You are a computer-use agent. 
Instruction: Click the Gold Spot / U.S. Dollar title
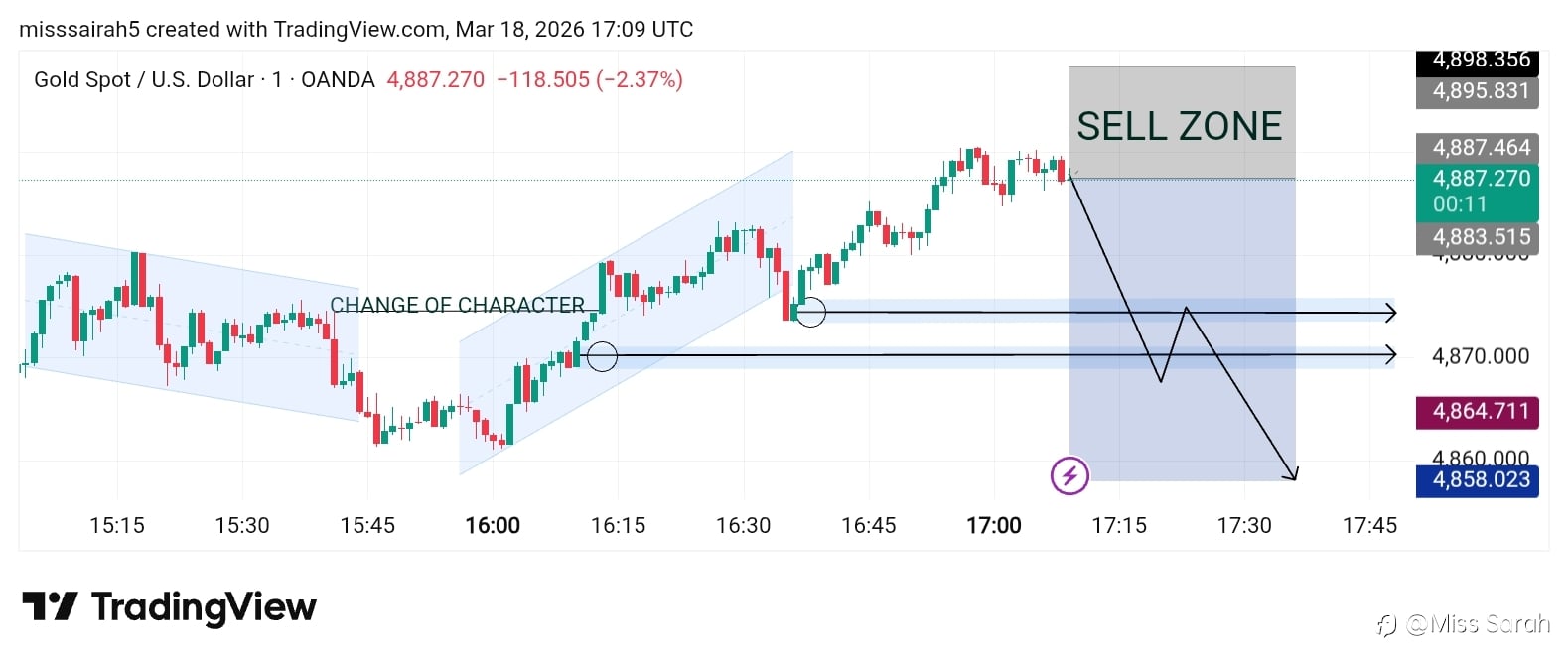[143, 80]
